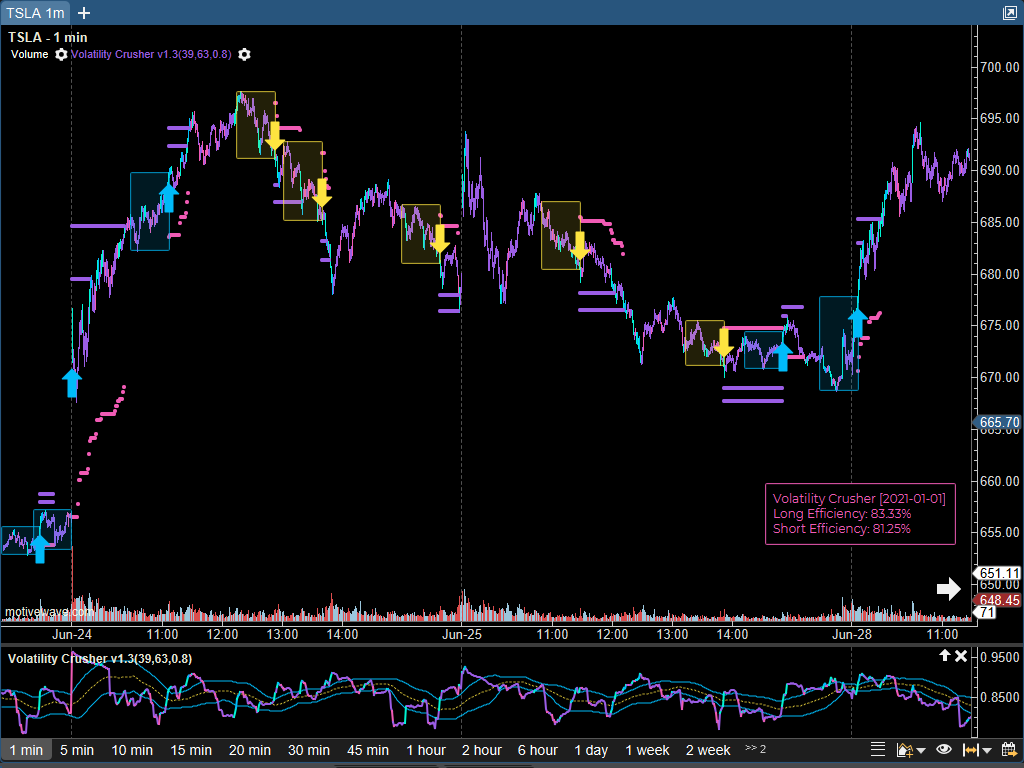This screenshot has height=768, width=1024.
Task: Click the volume value marker 71
Action: click(x=985, y=613)
